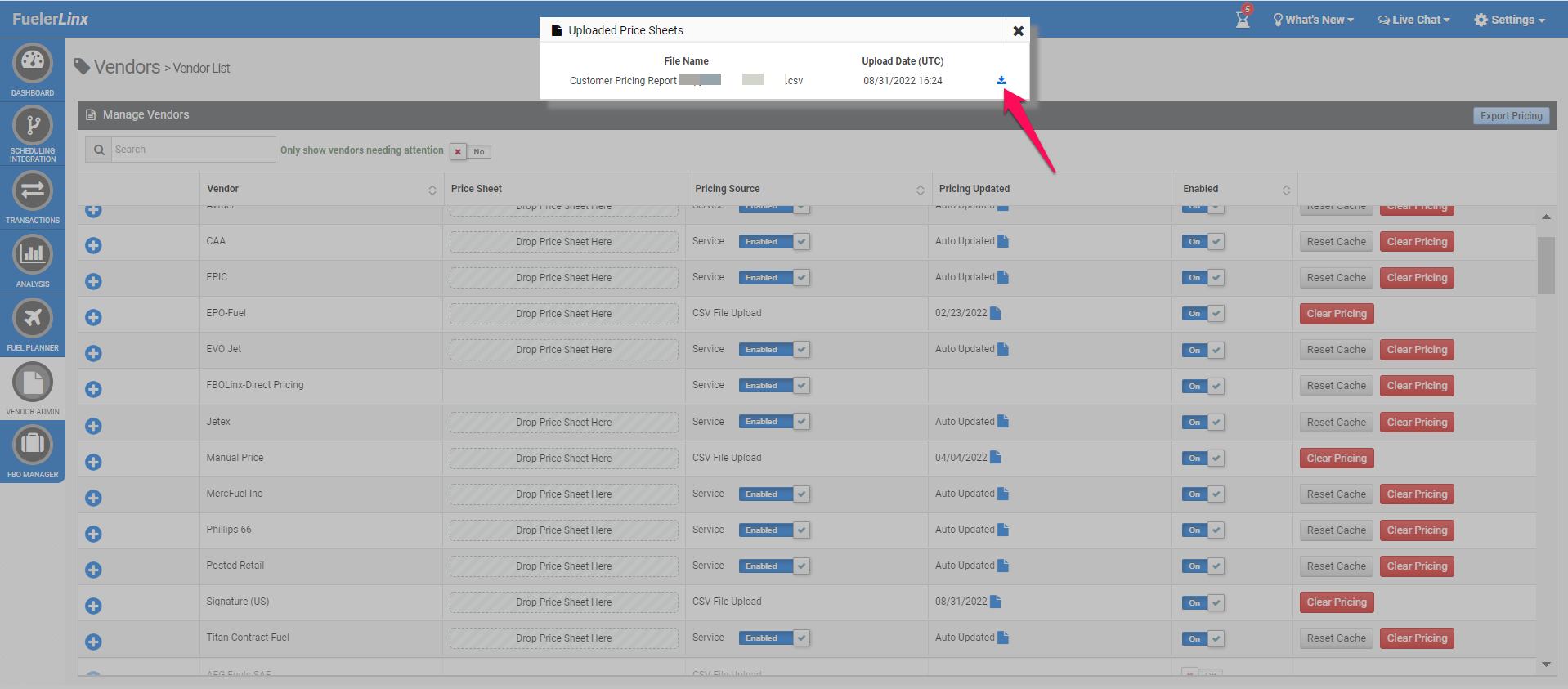
Task: Reset Cache for MercFuel Inc
Action: click(x=1336, y=494)
